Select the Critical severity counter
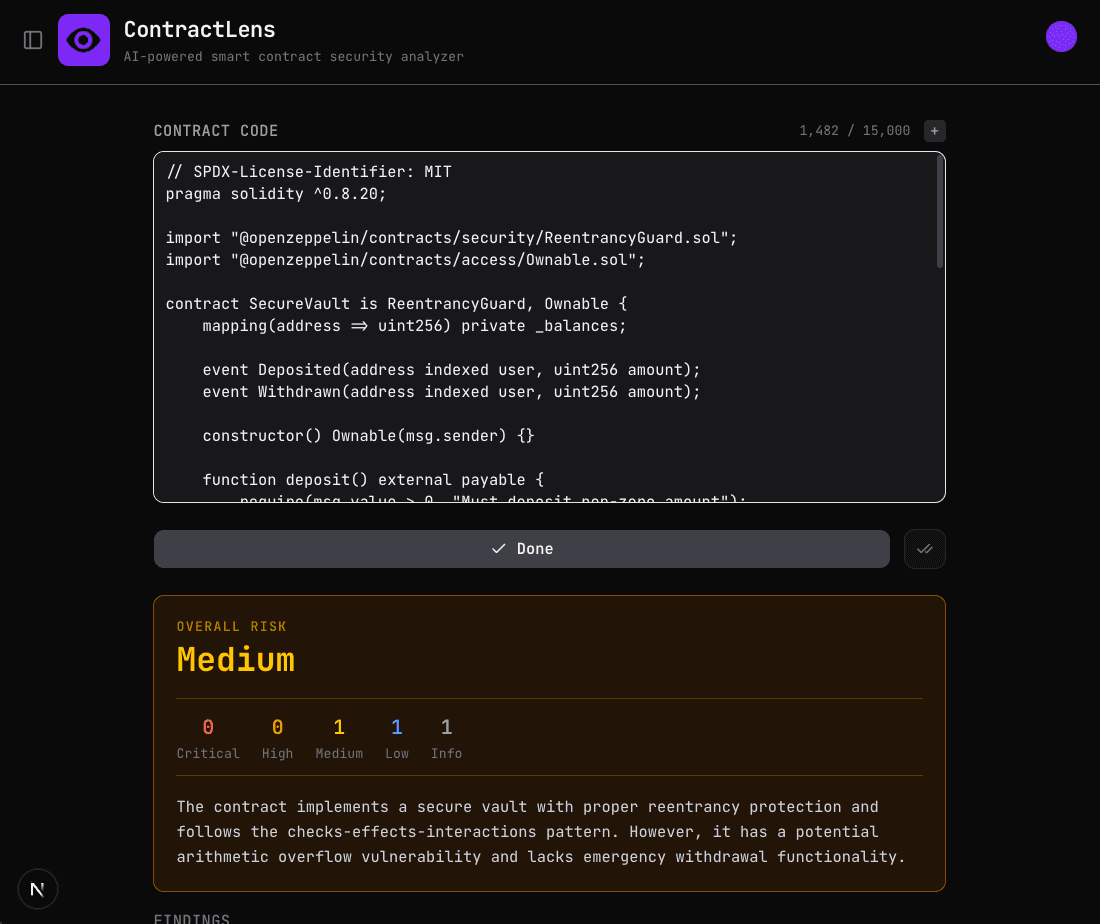1100x924 pixels. (x=208, y=738)
